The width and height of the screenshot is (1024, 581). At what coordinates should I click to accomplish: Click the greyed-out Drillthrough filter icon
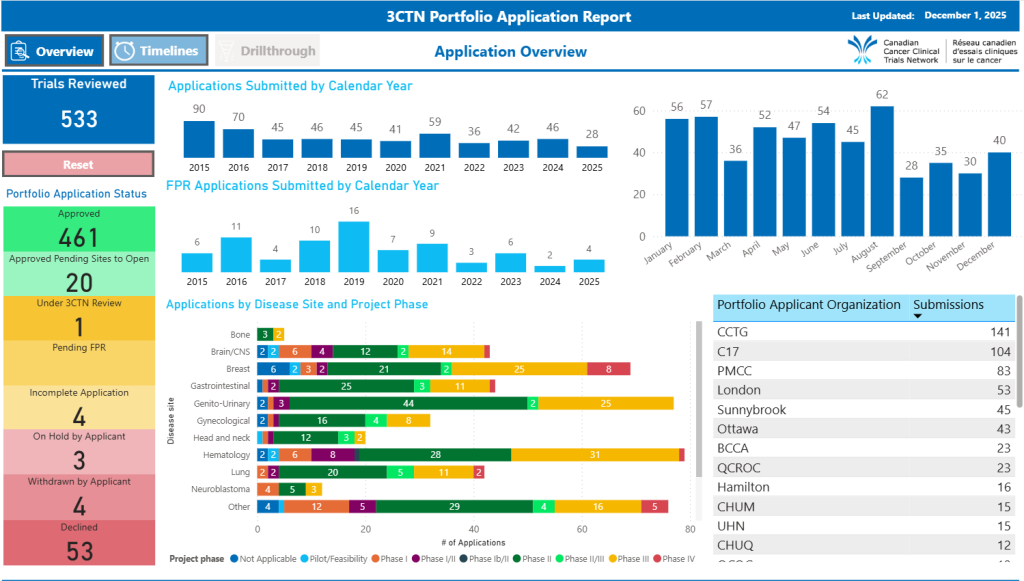point(227,51)
